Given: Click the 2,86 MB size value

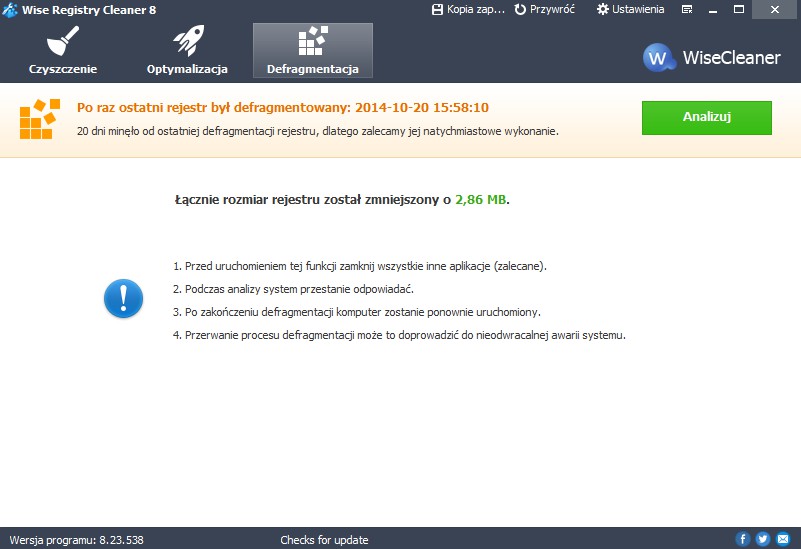Looking at the screenshot, I should [x=481, y=200].
